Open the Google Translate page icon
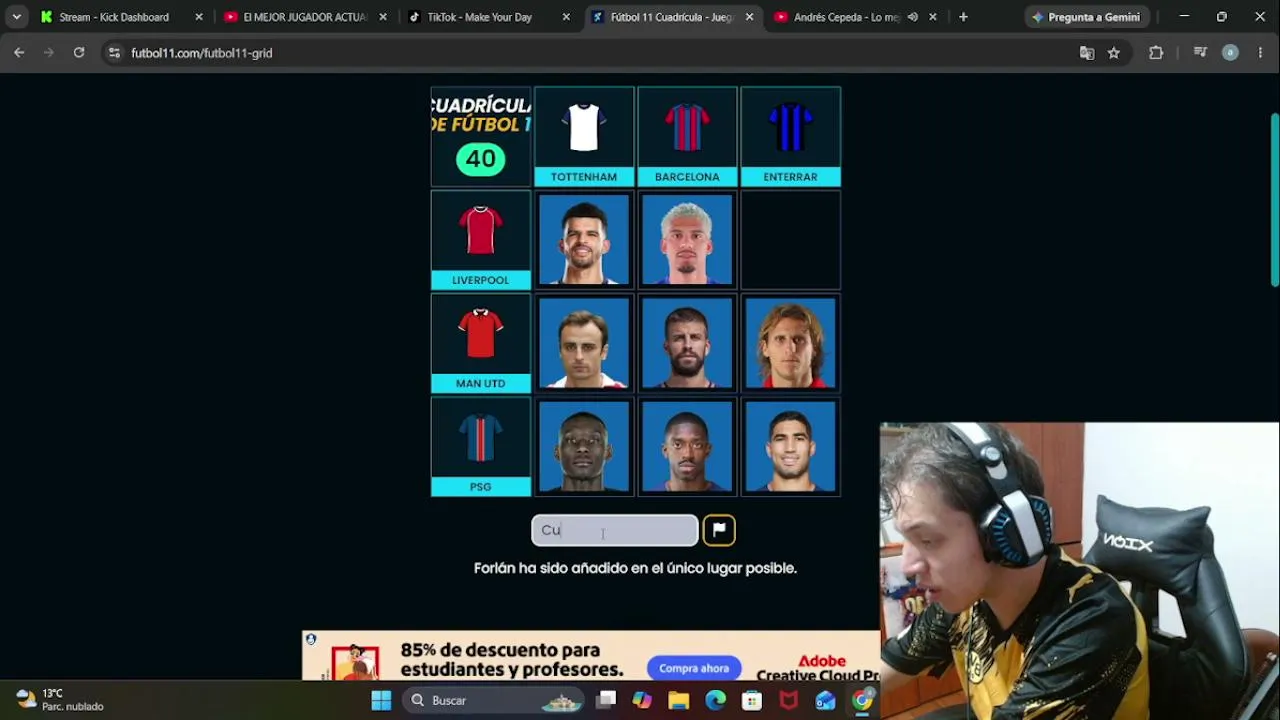1280x720 pixels. pos(1087,53)
